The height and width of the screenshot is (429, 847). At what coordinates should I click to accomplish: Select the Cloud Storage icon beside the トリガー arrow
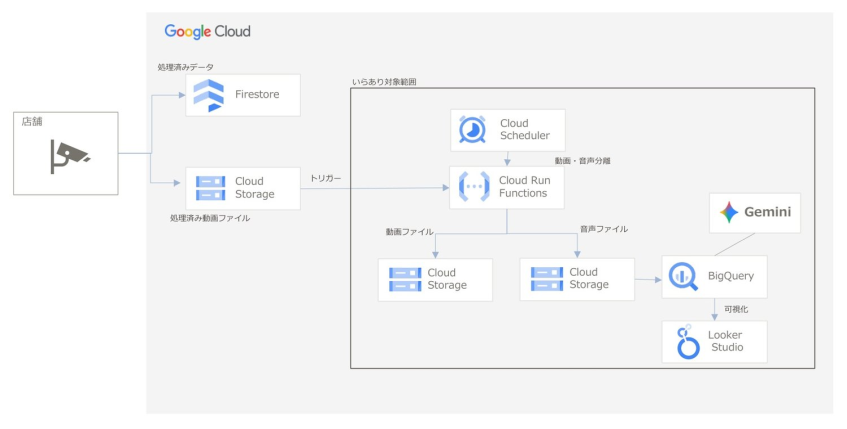pos(211,188)
